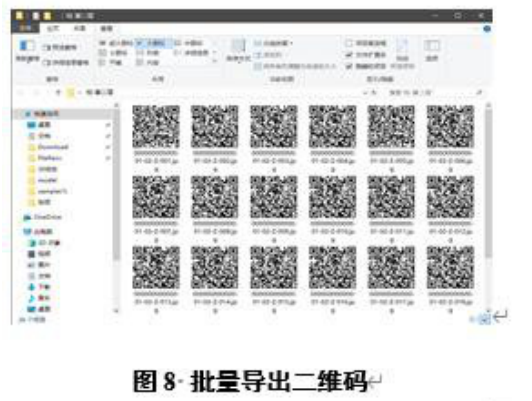Image resolution: width=532 pixels, height=401 pixels.
Task: Switch to Tiles layout
Action: pos(111,62)
